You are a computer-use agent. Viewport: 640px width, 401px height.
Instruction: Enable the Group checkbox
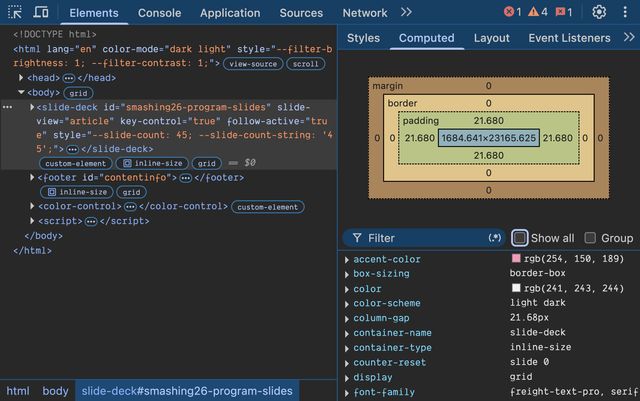590,238
